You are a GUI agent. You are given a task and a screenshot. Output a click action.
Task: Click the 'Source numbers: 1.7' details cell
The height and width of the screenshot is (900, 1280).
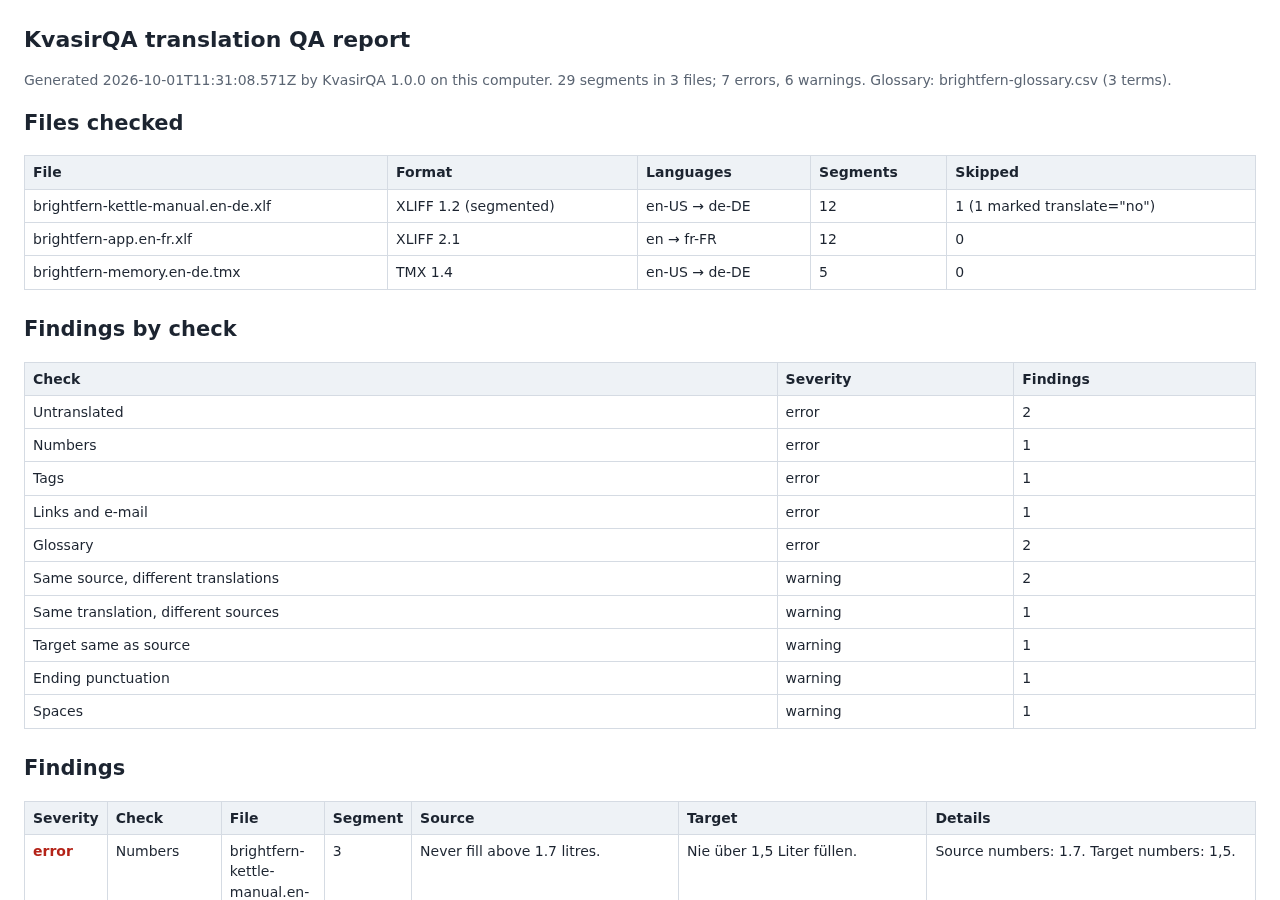(1091, 867)
